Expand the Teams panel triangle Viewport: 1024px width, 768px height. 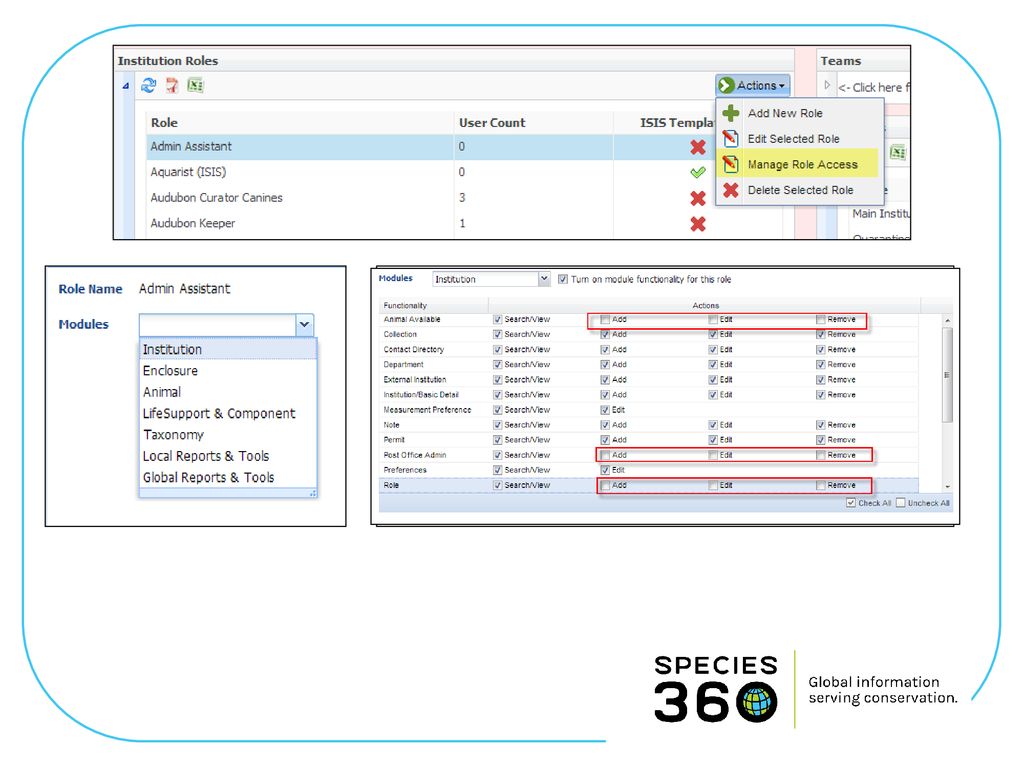pyautogui.click(x=827, y=86)
